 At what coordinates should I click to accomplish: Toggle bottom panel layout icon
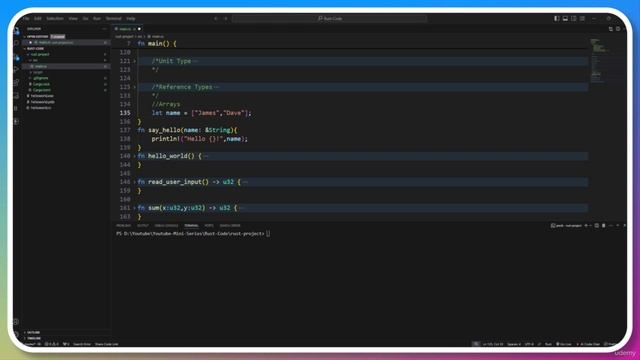[565, 18]
